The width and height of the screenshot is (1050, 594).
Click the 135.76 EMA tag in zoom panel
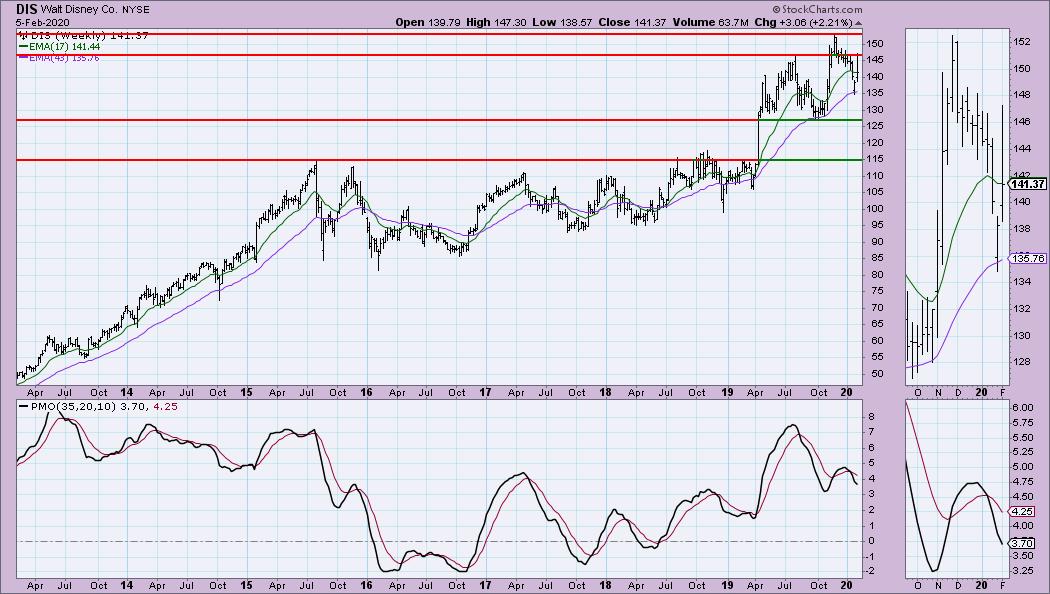coord(1027,258)
